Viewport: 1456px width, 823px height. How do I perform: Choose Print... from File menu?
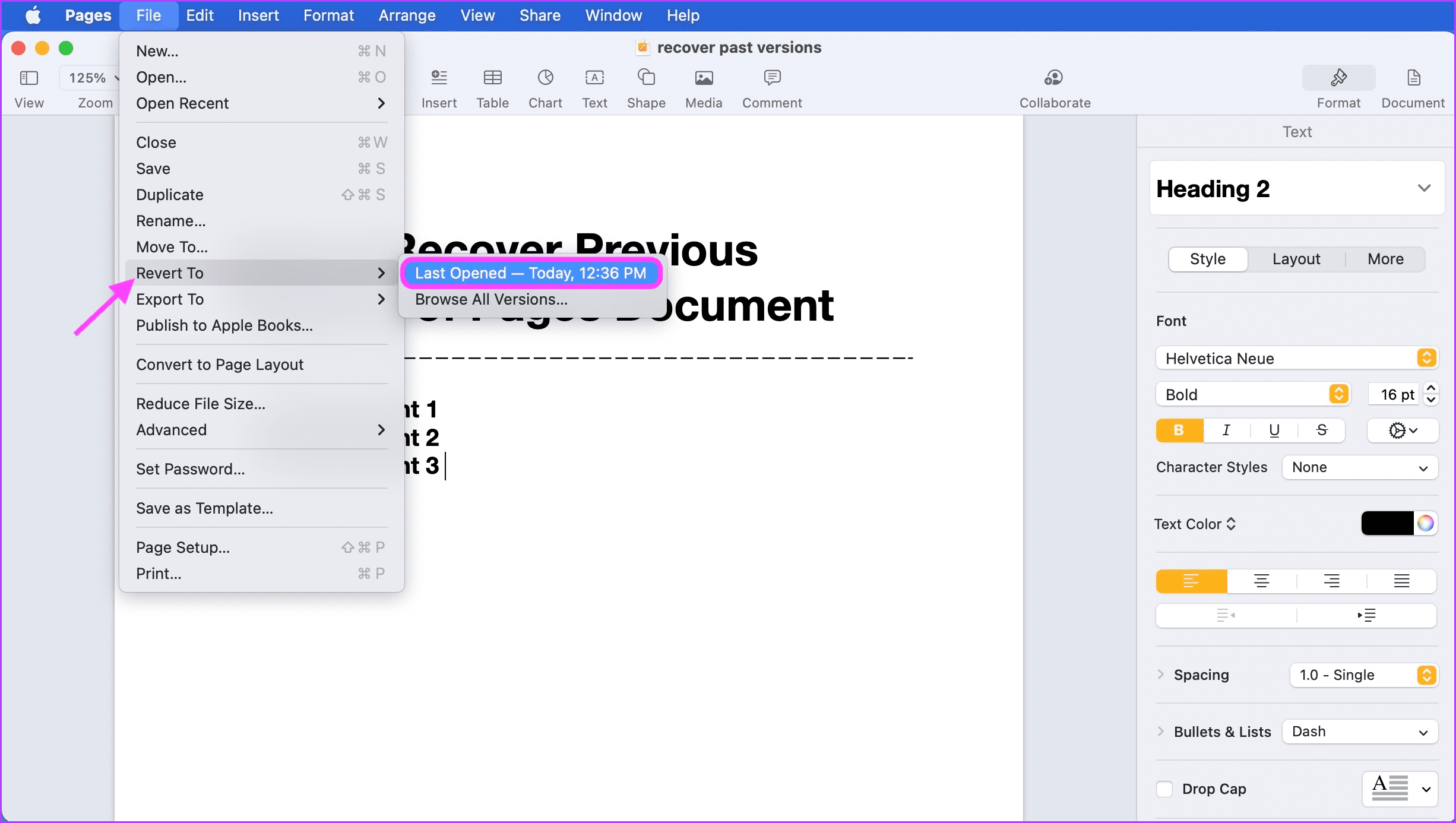click(261, 574)
